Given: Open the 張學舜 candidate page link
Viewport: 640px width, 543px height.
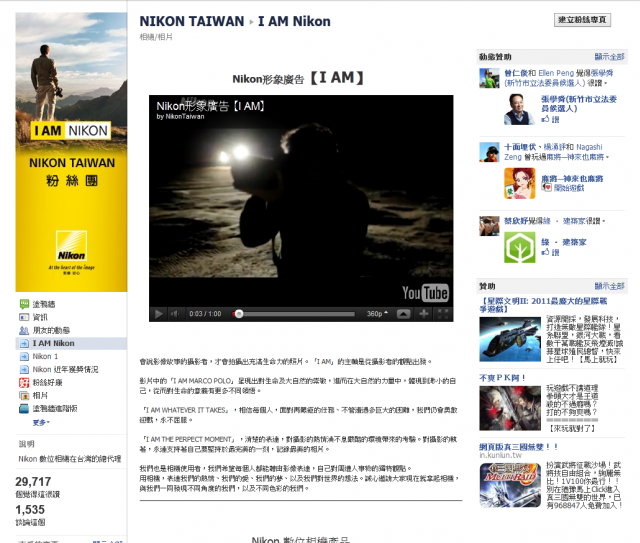Looking at the screenshot, I should [x=579, y=104].
